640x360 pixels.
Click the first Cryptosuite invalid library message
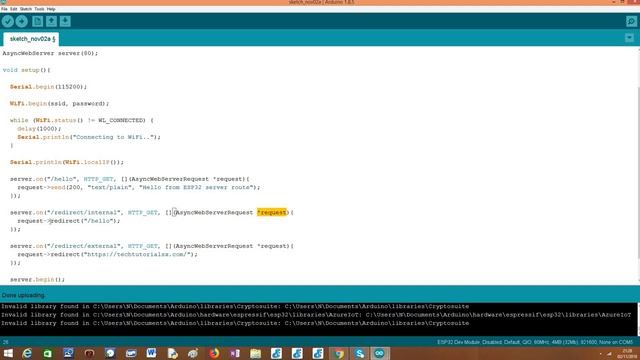[235, 306]
